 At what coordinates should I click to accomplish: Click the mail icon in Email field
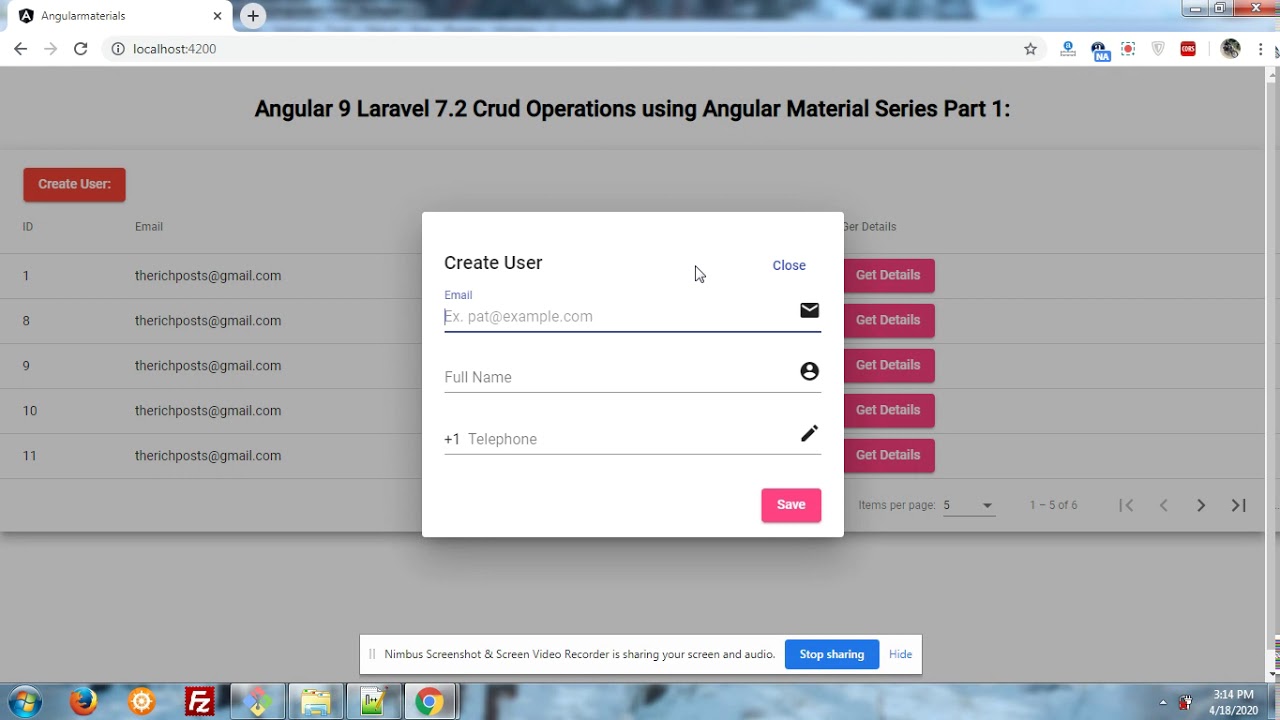[809, 310]
